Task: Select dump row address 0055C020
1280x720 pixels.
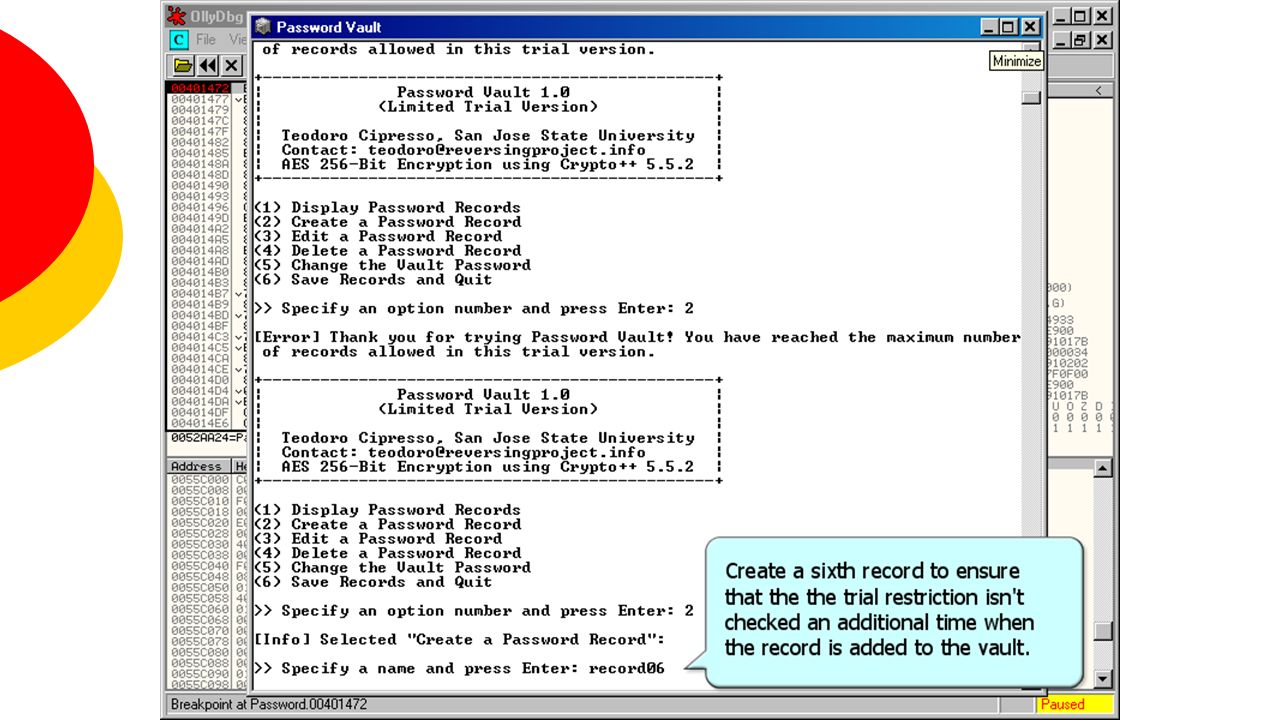Action: pyautogui.click(x=200, y=523)
